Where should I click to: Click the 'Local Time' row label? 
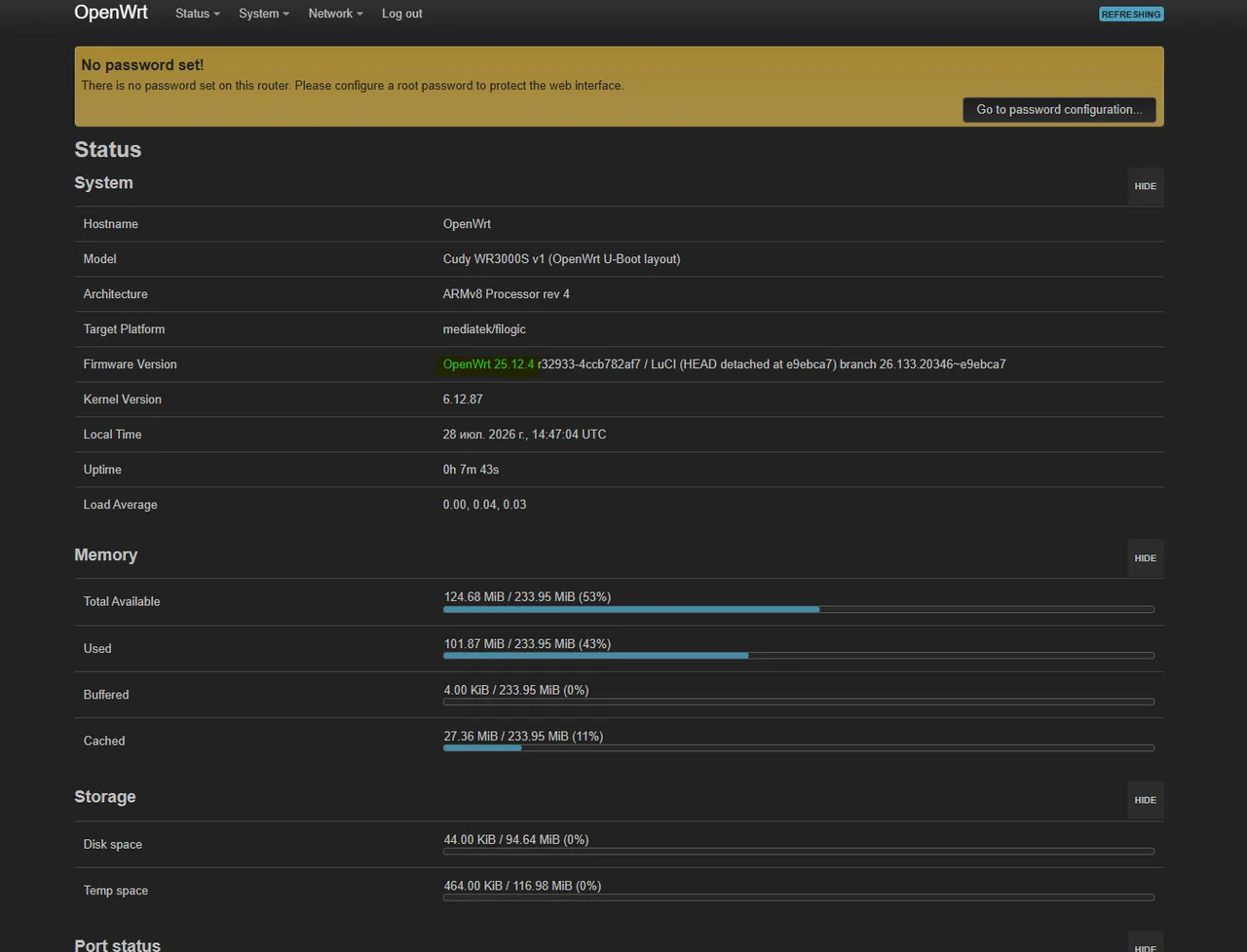coord(113,435)
